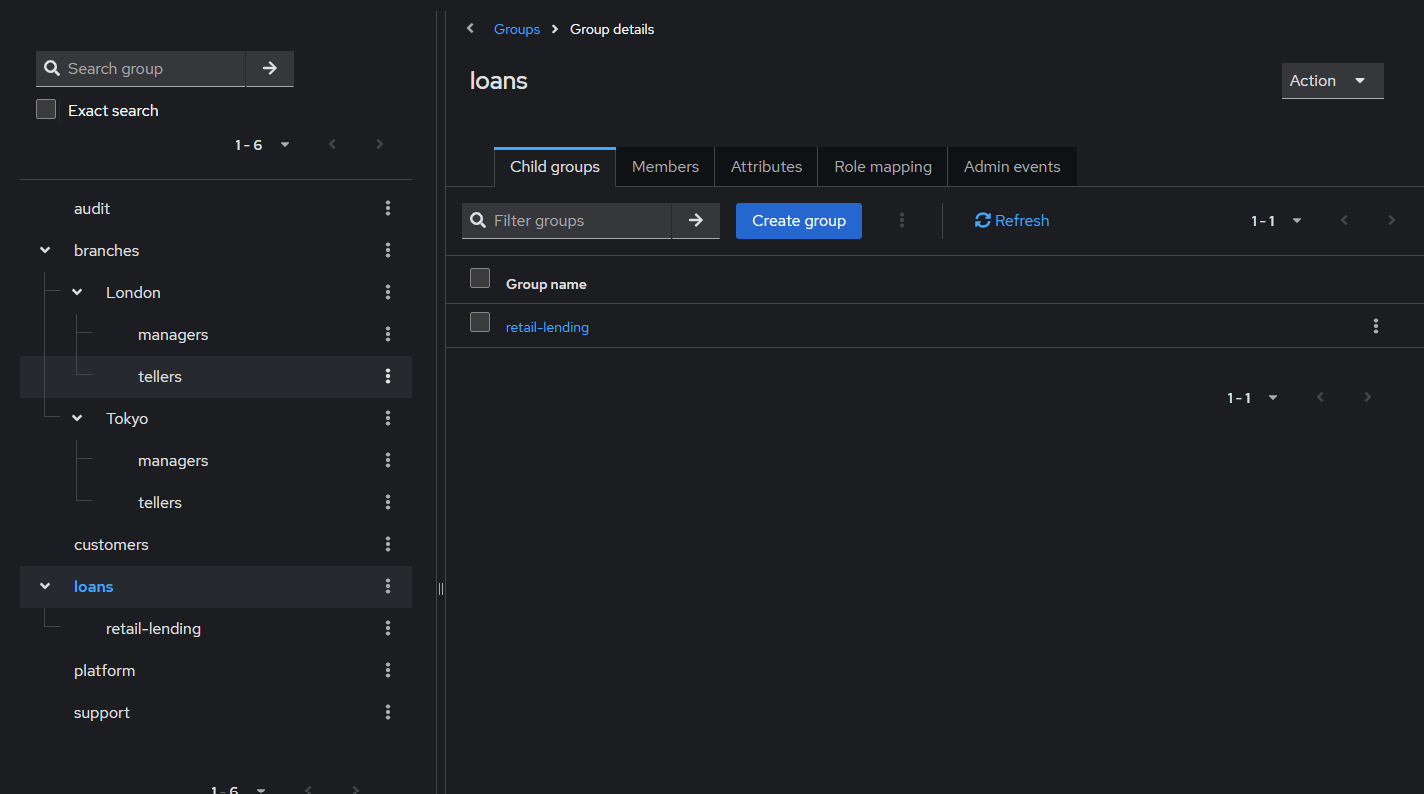Click the Create group button
The image size is (1424, 794).
(x=799, y=221)
